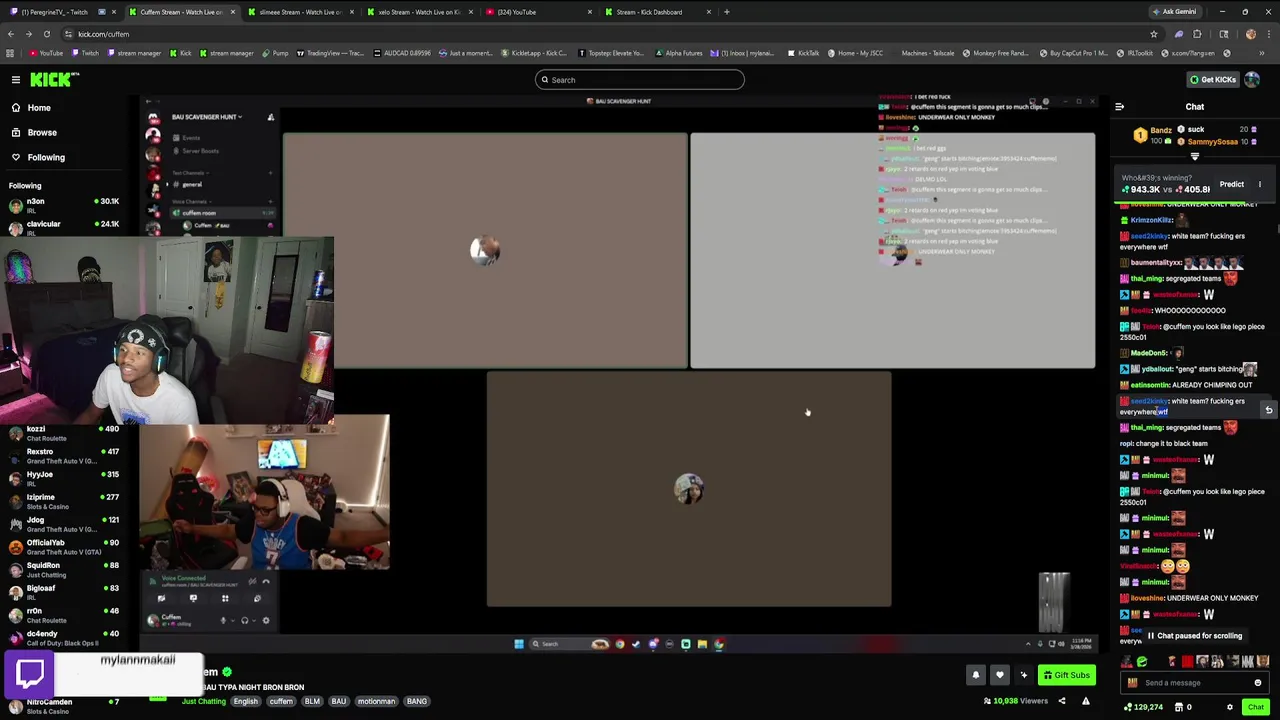The width and height of the screenshot is (1280, 720).
Task: Click the sparkle icon beside Gift Subs
Action: [x=1023, y=675]
